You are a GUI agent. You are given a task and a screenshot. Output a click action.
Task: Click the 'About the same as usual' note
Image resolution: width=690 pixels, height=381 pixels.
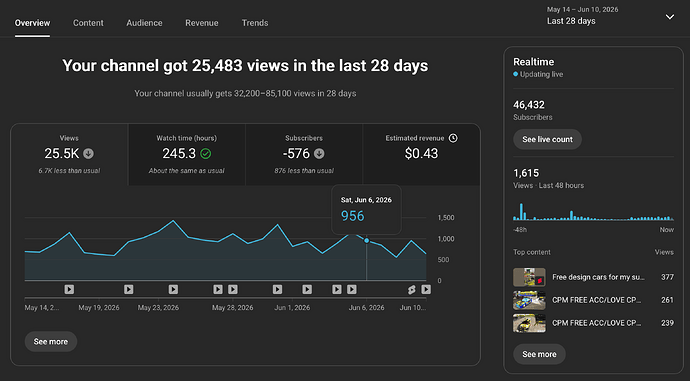tap(187, 171)
